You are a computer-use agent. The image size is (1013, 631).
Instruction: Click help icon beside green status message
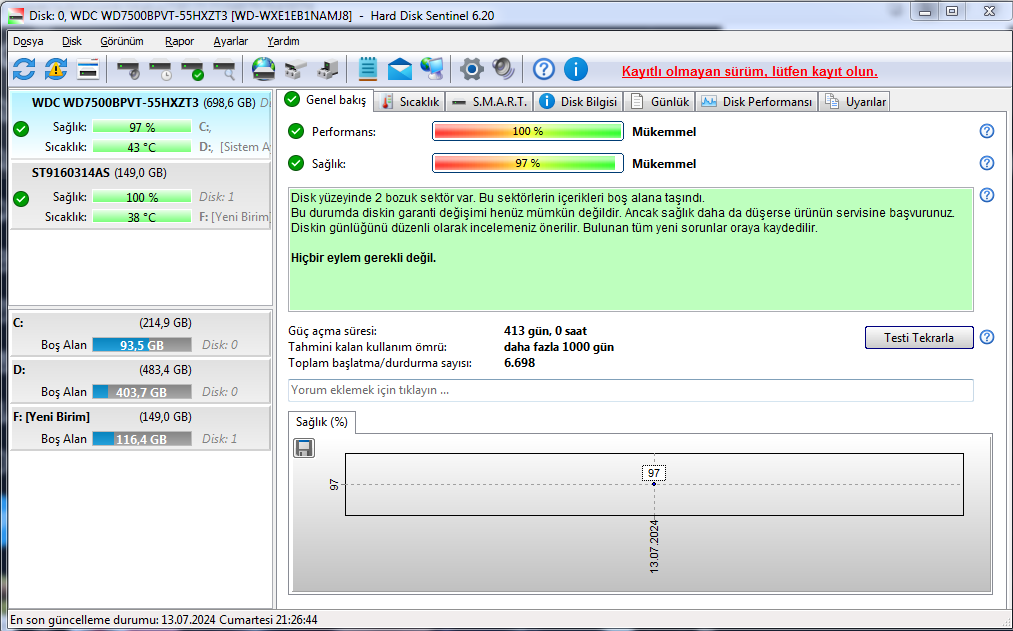(x=987, y=195)
